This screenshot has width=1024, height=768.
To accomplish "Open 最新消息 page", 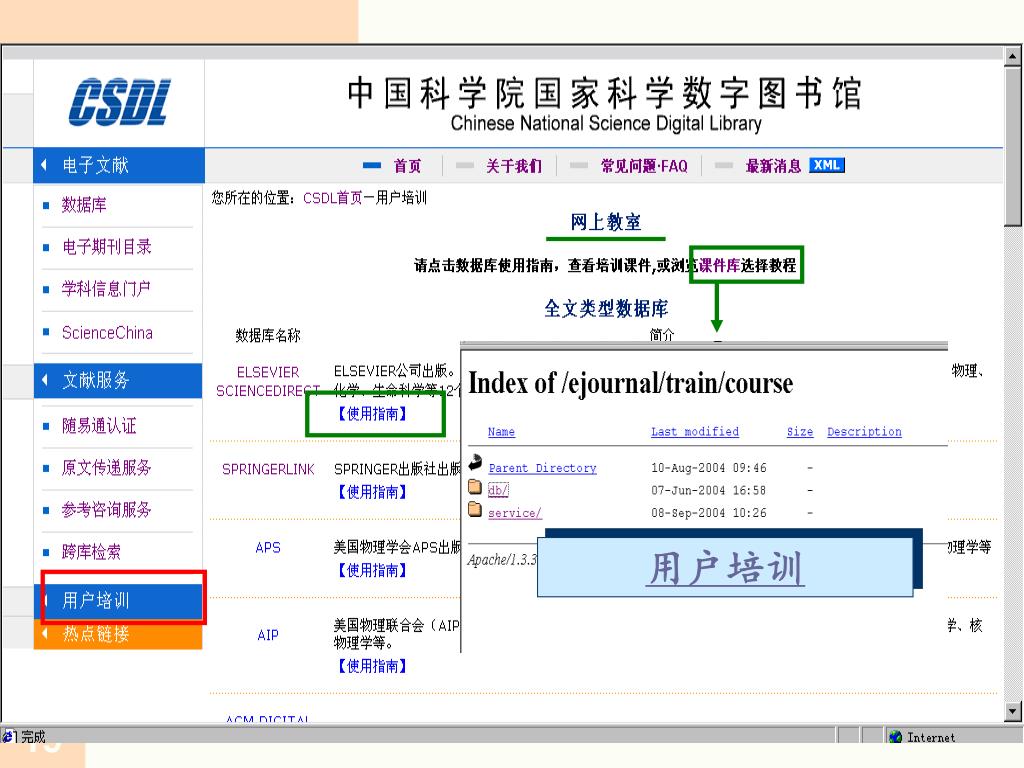I will tap(773, 166).
